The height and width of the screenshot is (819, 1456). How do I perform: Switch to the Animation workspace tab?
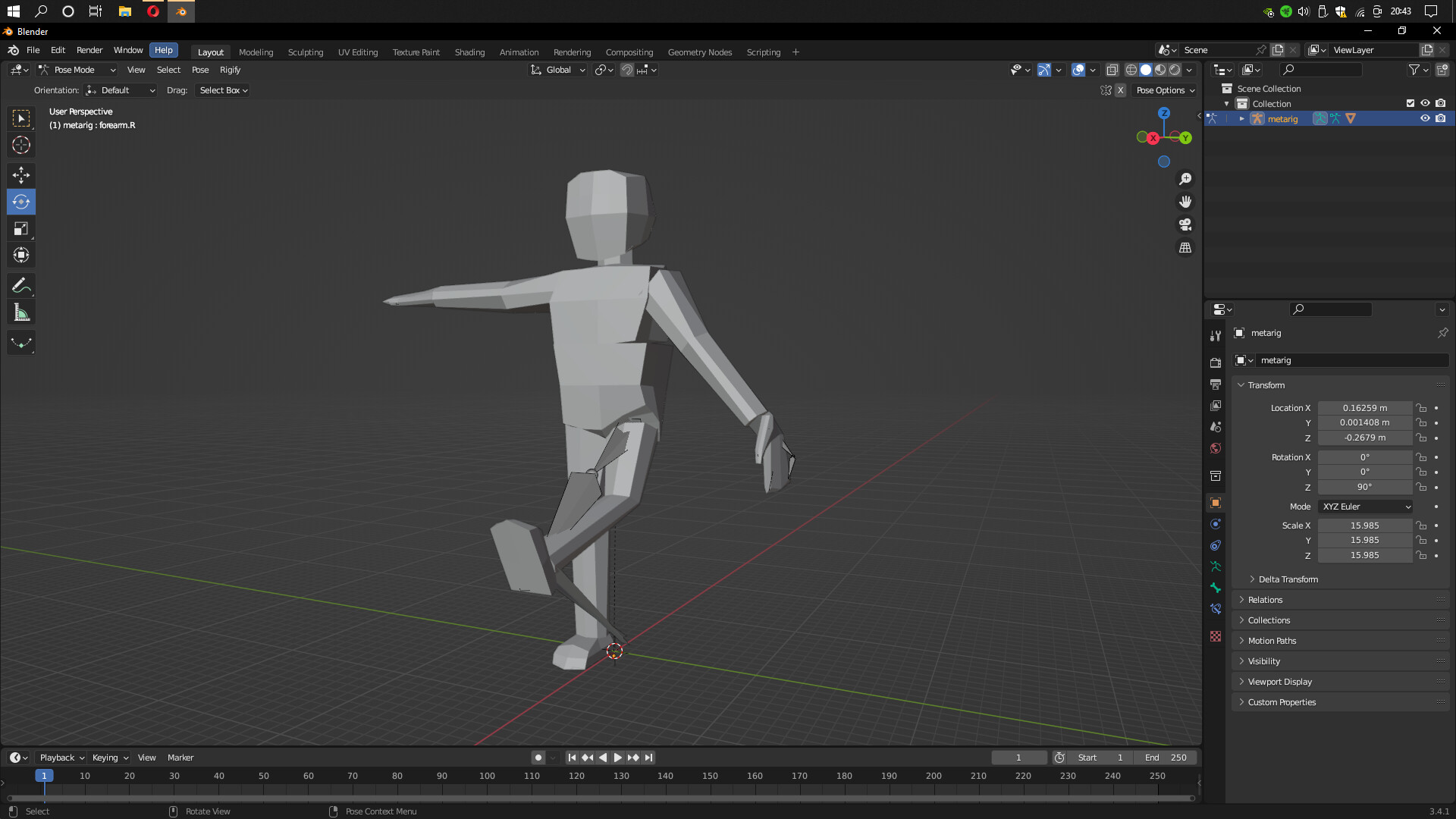[x=519, y=52]
